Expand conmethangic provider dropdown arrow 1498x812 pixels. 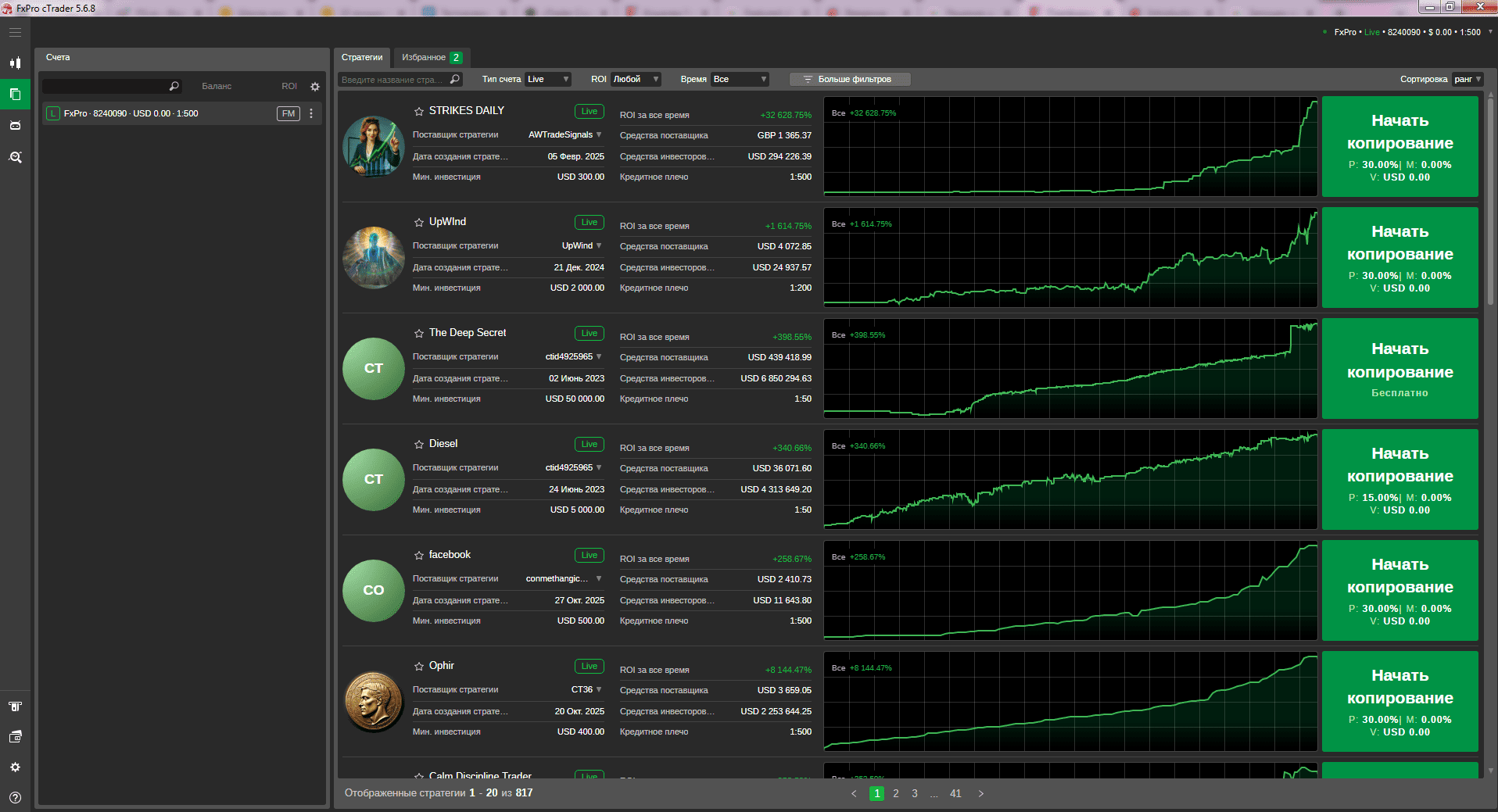[x=599, y=578]
